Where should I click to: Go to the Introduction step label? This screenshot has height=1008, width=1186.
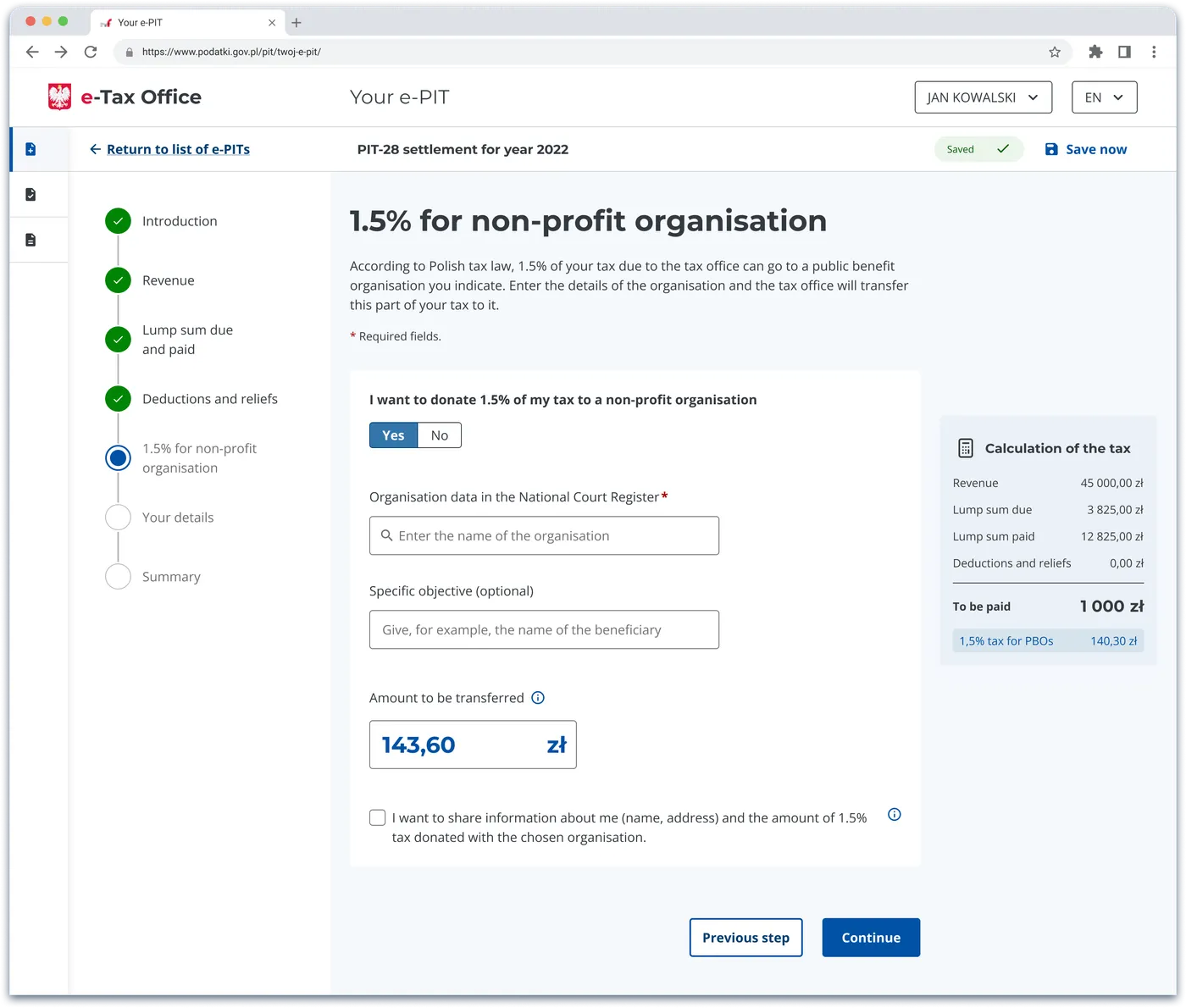point(180,221)
